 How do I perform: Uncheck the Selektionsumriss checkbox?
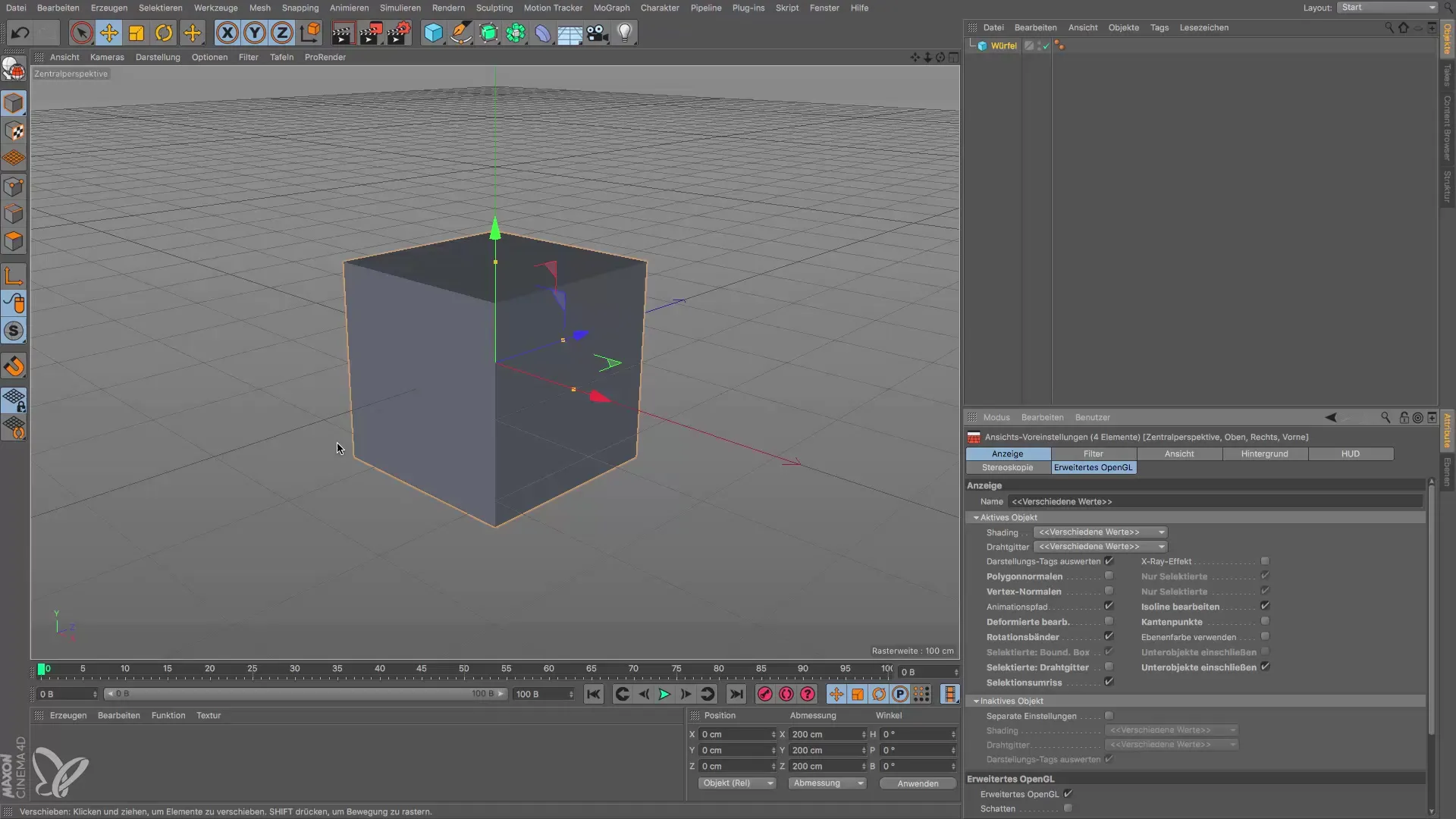(1109, 682)
